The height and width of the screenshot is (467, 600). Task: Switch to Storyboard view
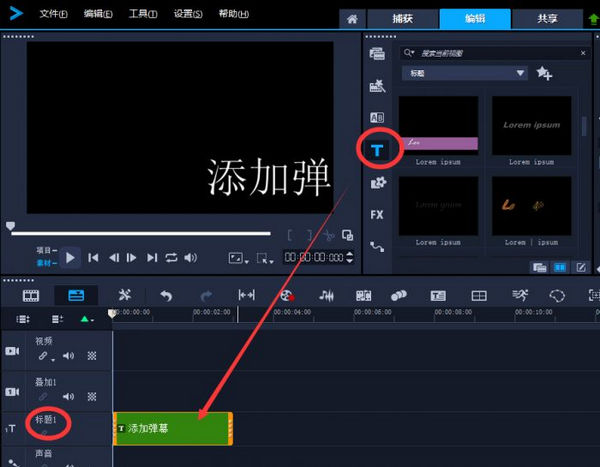31,296
